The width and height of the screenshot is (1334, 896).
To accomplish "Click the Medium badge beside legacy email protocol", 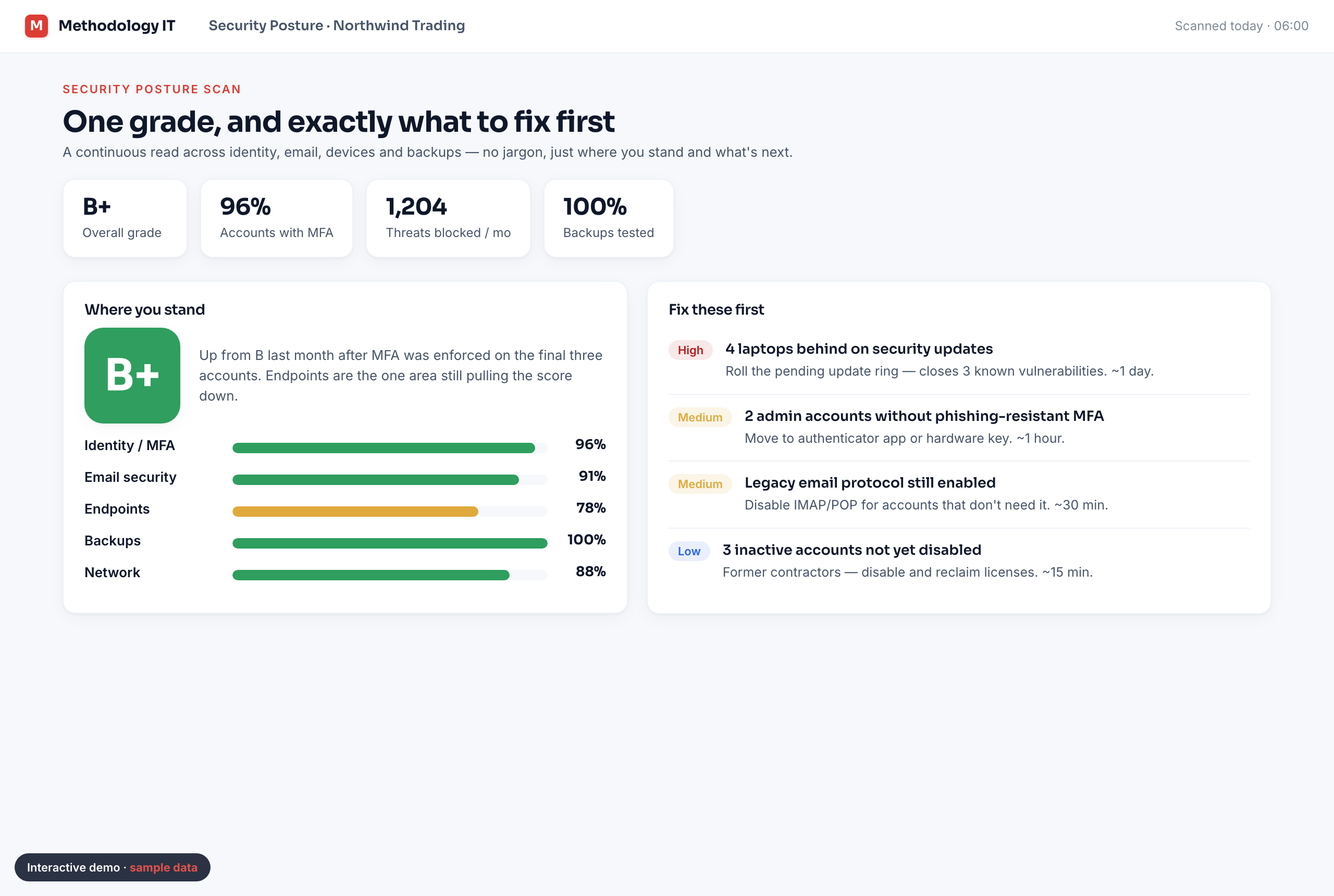I will pyautogui.click(x=700, y=484).
